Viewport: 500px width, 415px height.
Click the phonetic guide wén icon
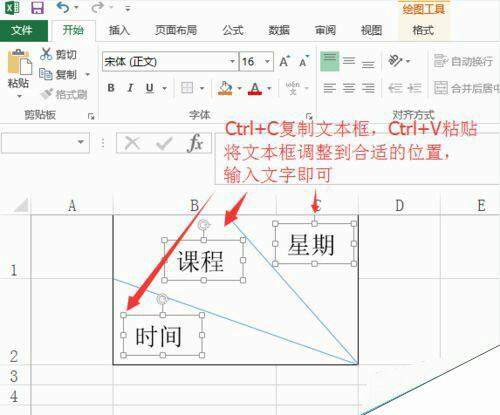point(293,88)
